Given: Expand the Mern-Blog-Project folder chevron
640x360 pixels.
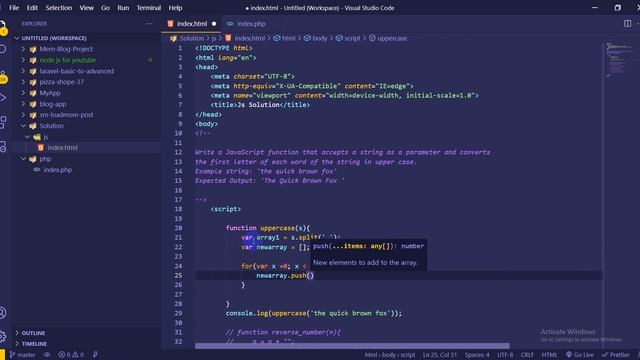Looking at the screenshot, I should (x=23, y=49).
